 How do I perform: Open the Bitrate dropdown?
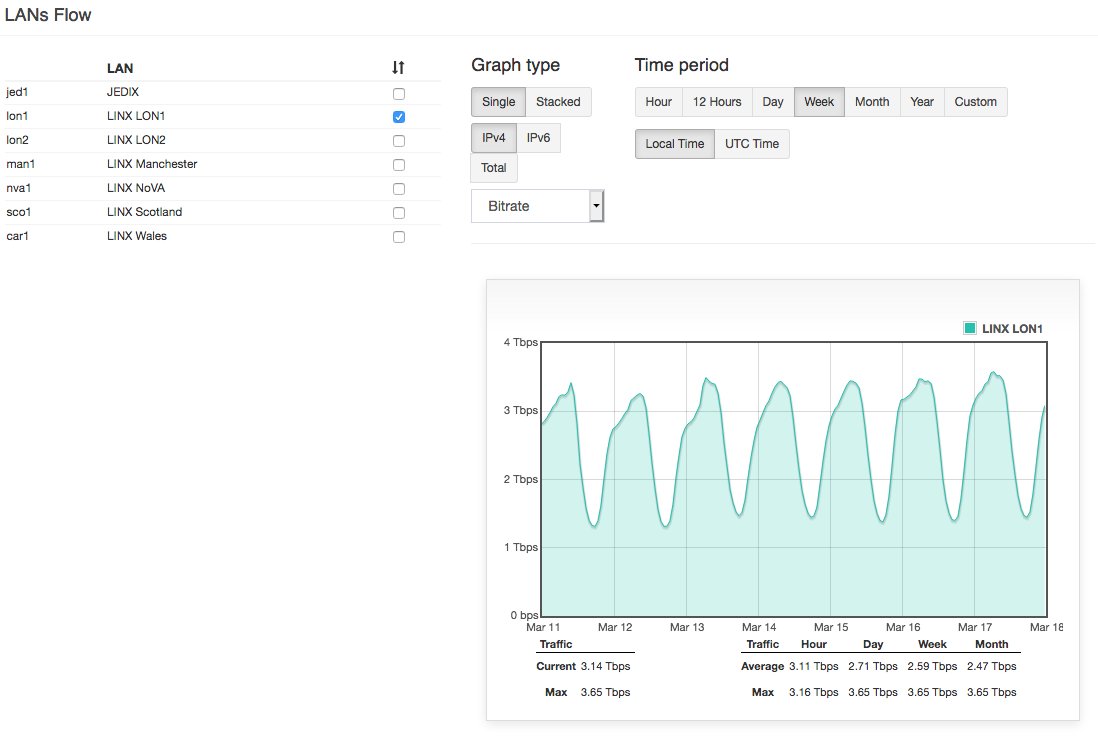(537, 206)
